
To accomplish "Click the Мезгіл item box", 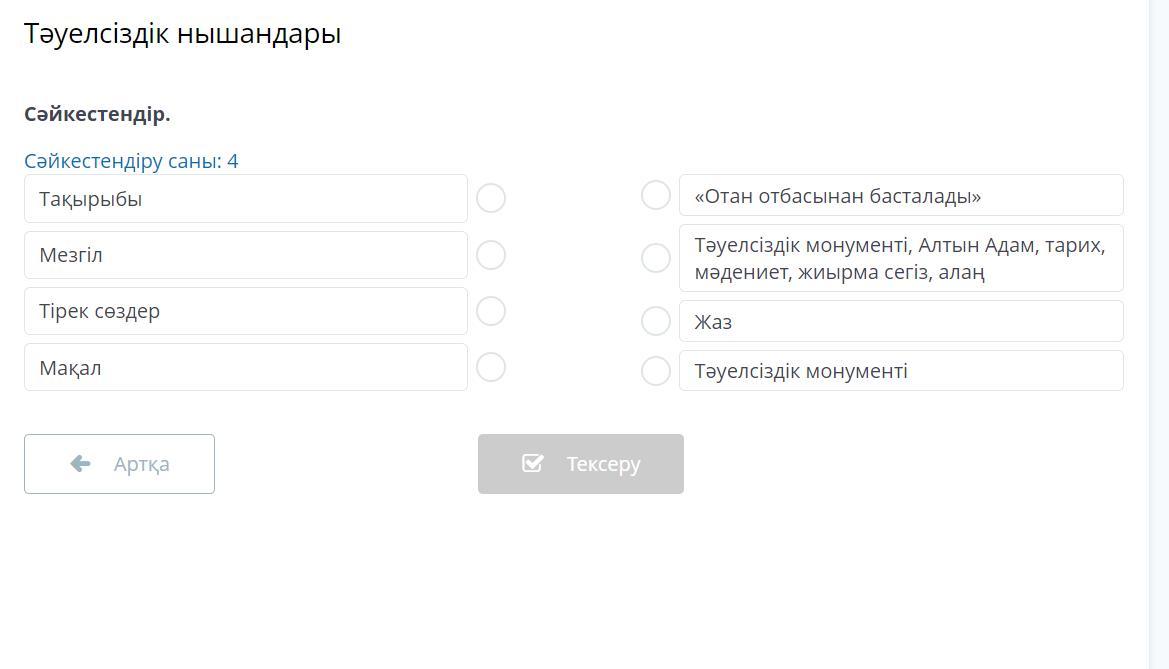I will click(x=245, y=255).
